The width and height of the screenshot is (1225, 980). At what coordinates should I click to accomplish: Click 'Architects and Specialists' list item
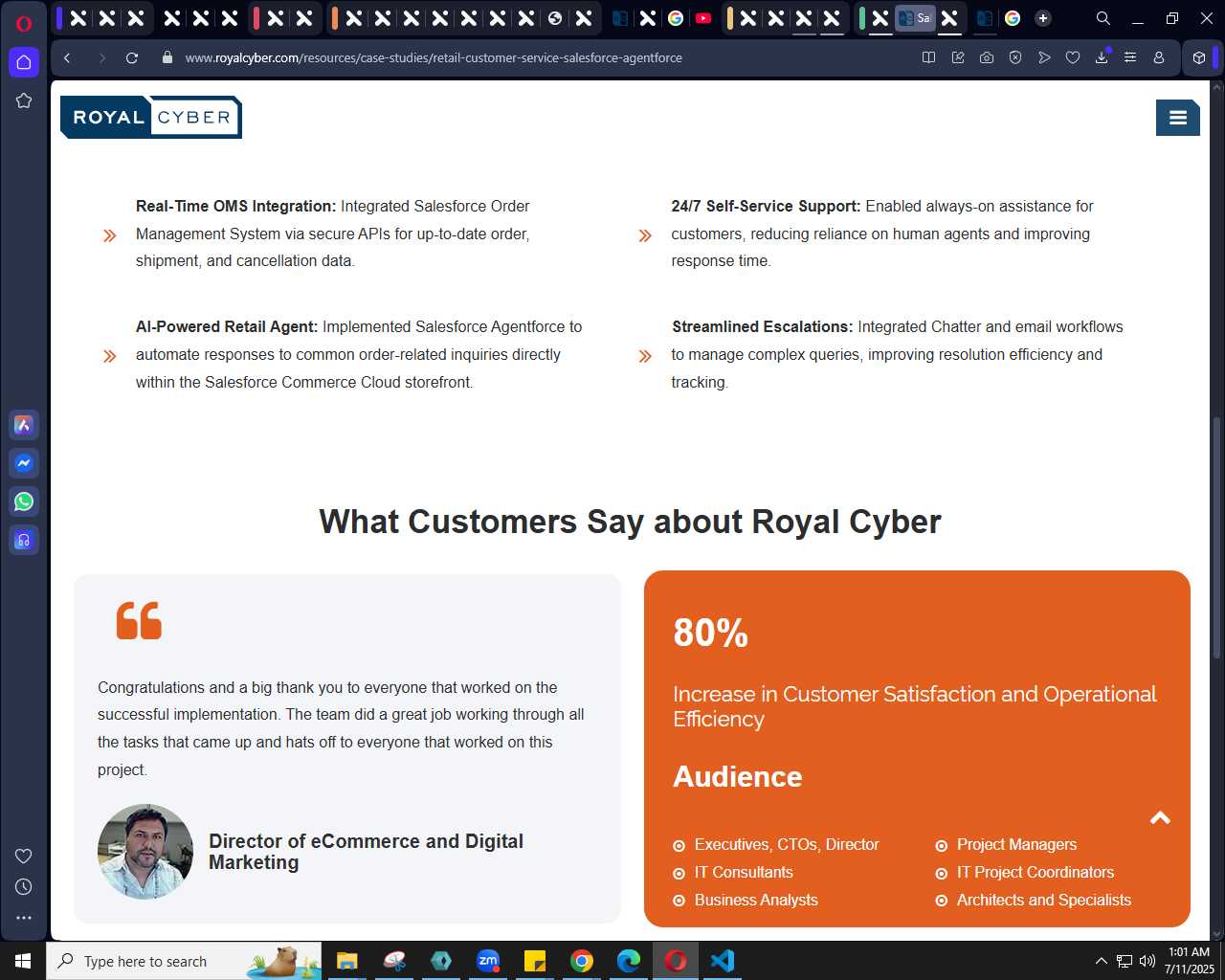tap(1044, 900)
